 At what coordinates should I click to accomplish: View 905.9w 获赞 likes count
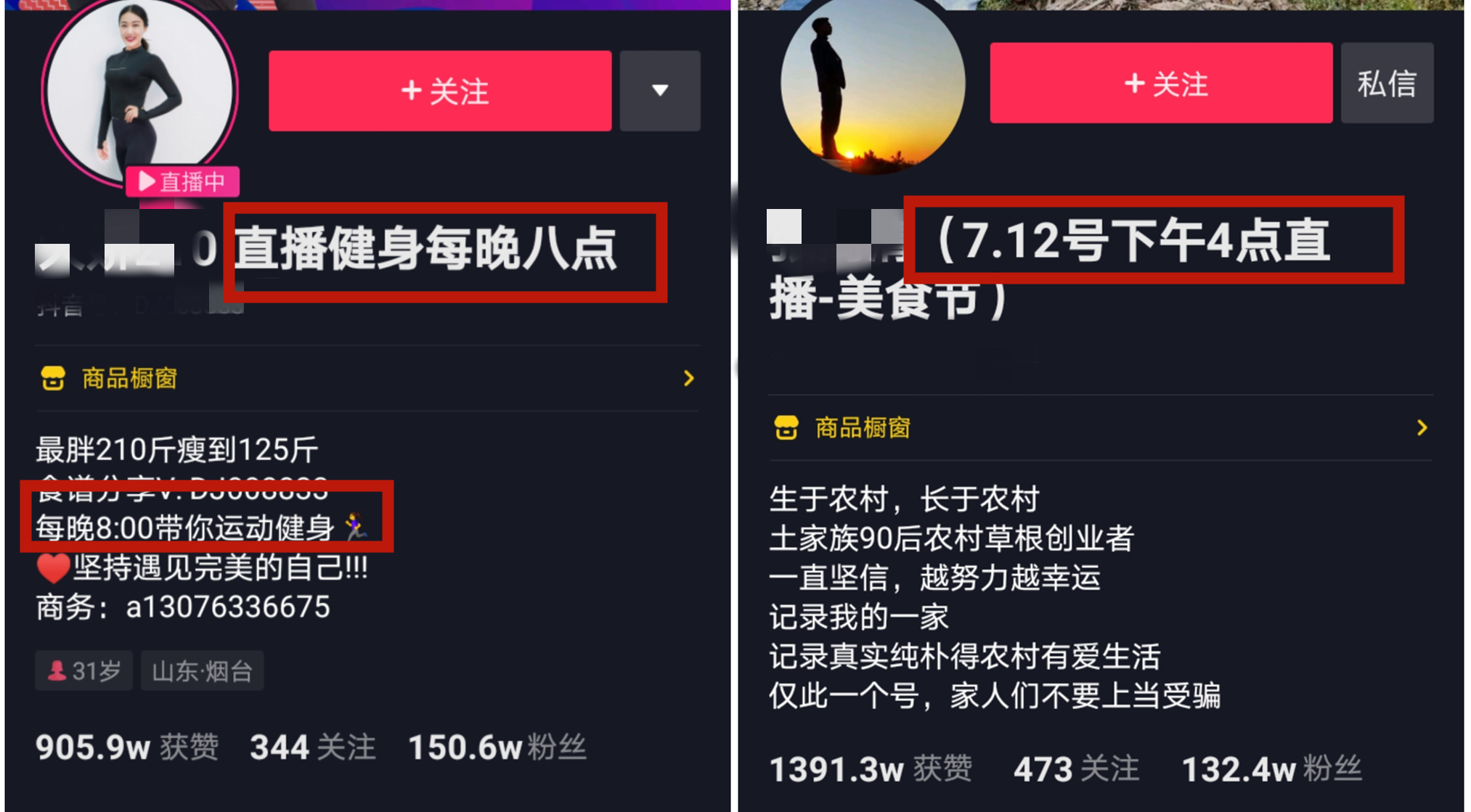[127, 747]
